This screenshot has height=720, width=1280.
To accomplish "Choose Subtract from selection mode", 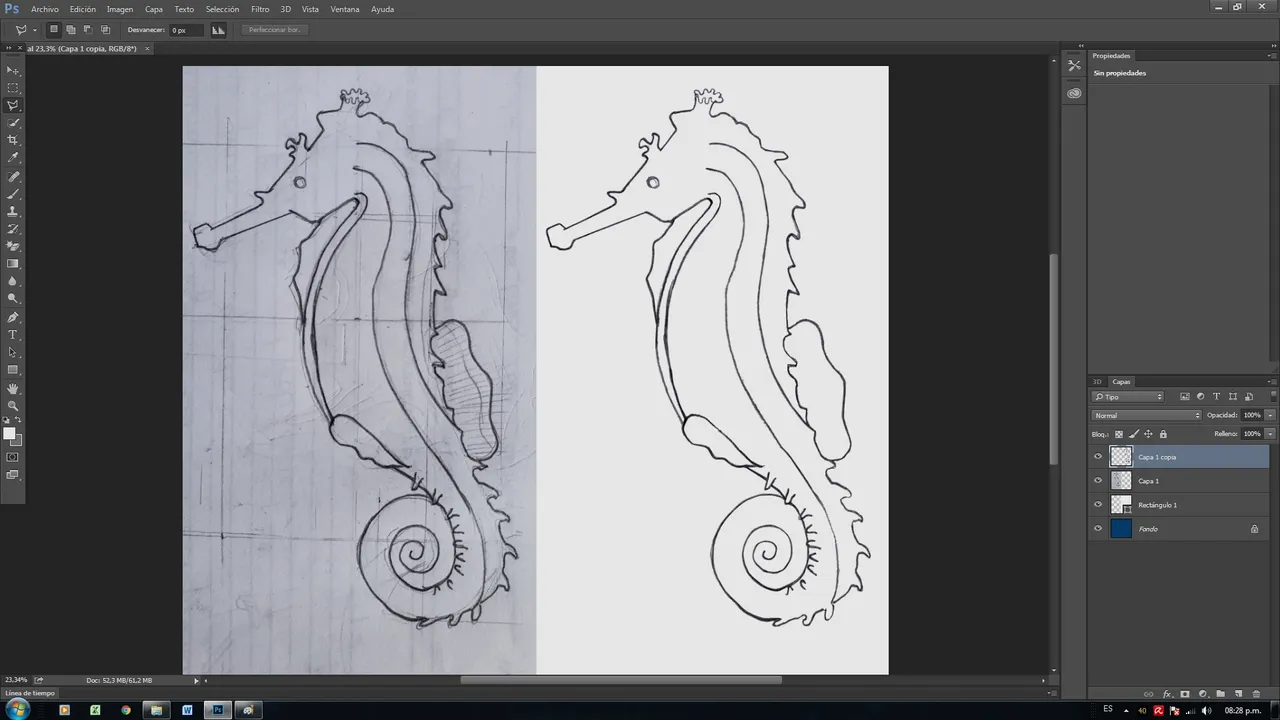I will click(88, 30).
